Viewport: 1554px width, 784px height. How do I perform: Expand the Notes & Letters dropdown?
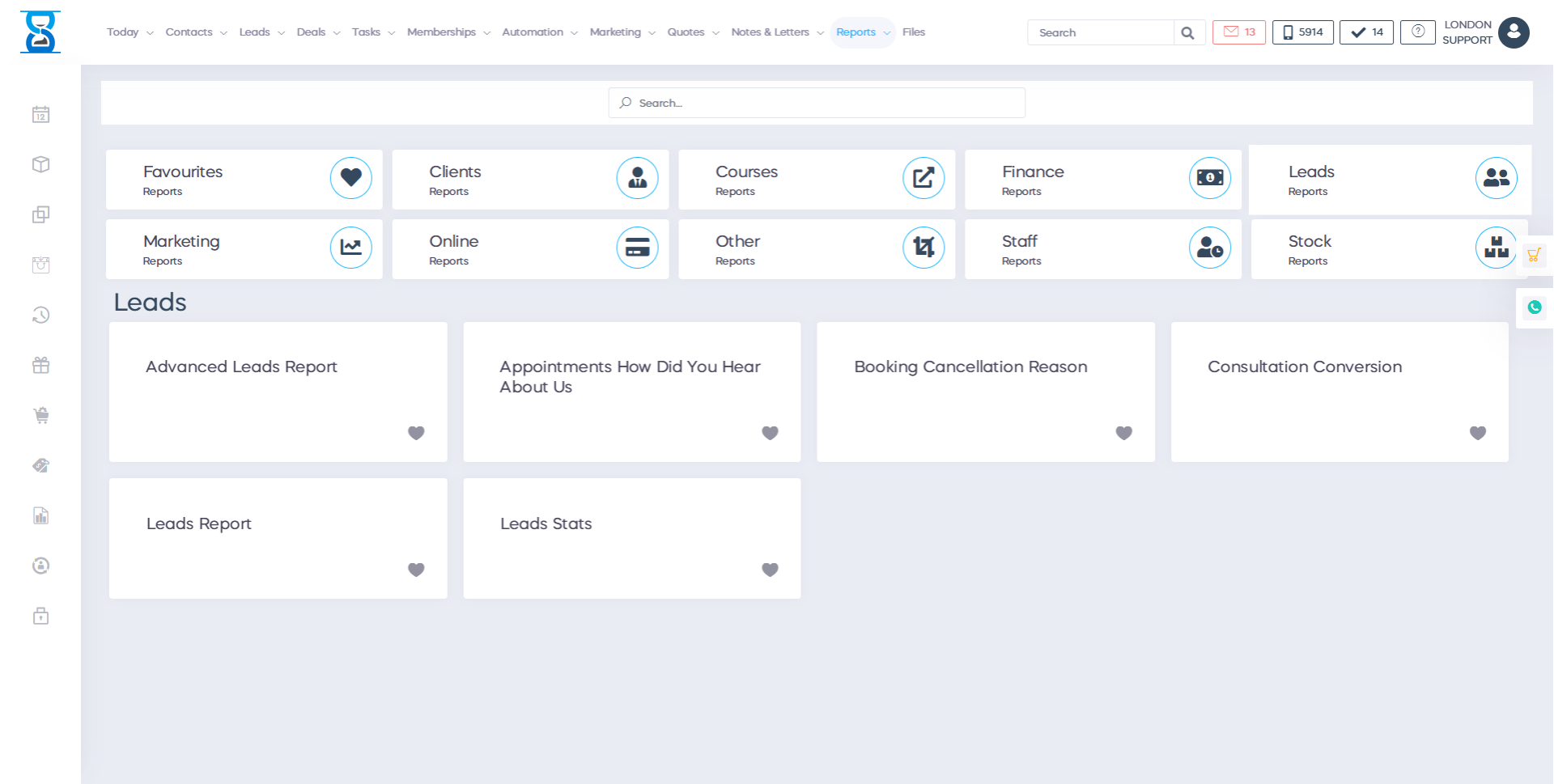click(x=776, y=32)
